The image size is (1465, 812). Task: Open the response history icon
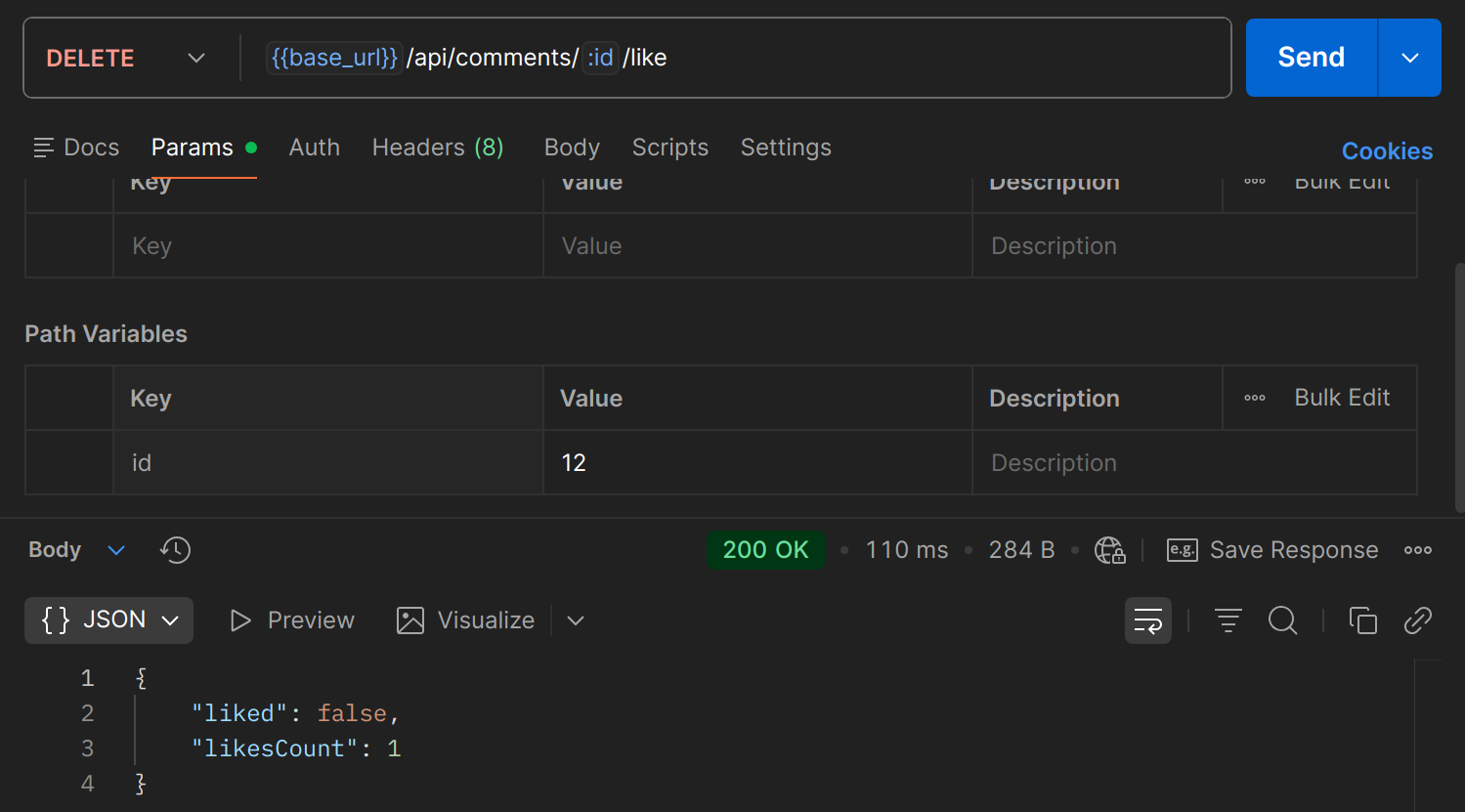pyautogui.click(x=175, y=550)
